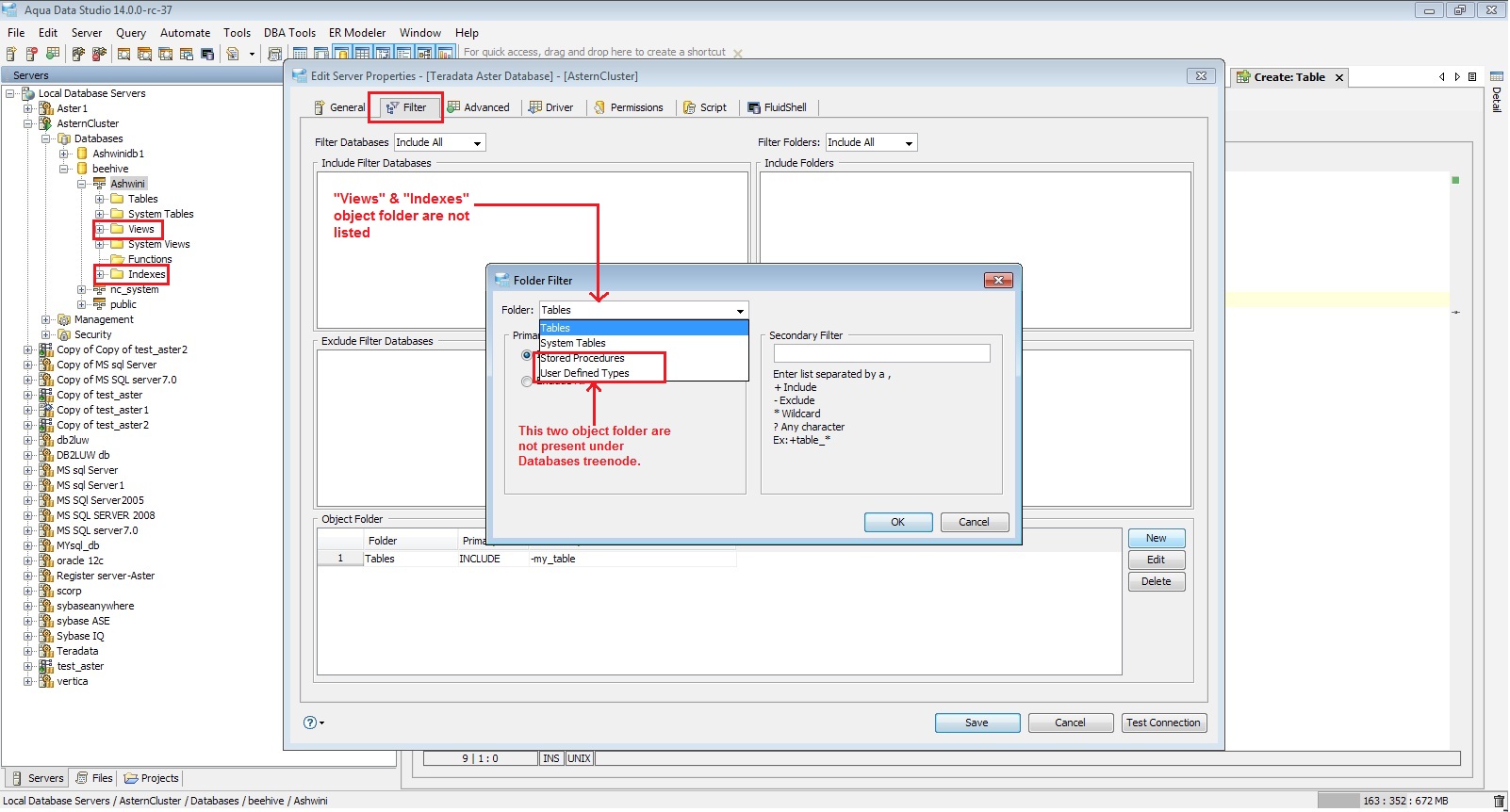The width and height of the screenshot is (1510, 812).
Task: Click the Register Server toolbar icon
Action: coord(11,54)
